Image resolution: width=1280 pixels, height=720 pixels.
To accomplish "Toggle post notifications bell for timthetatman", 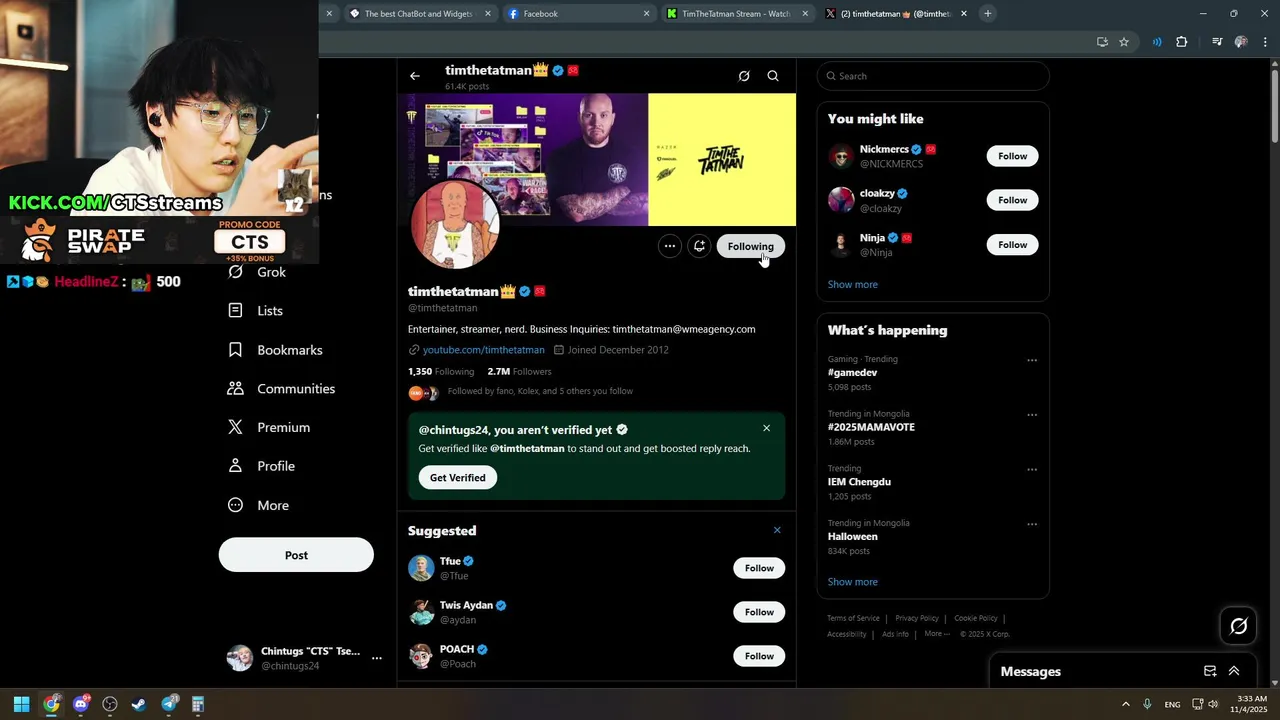I will pos(700,246).
